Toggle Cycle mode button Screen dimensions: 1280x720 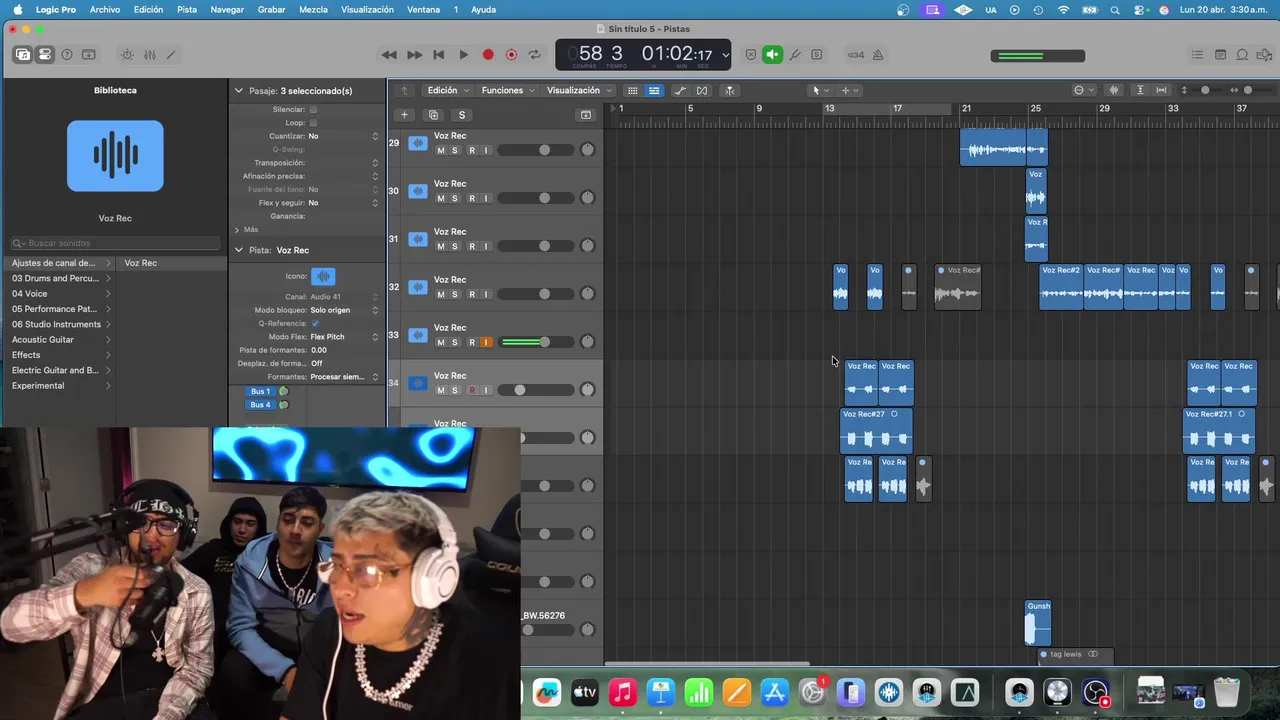click(x=535, y=55)
